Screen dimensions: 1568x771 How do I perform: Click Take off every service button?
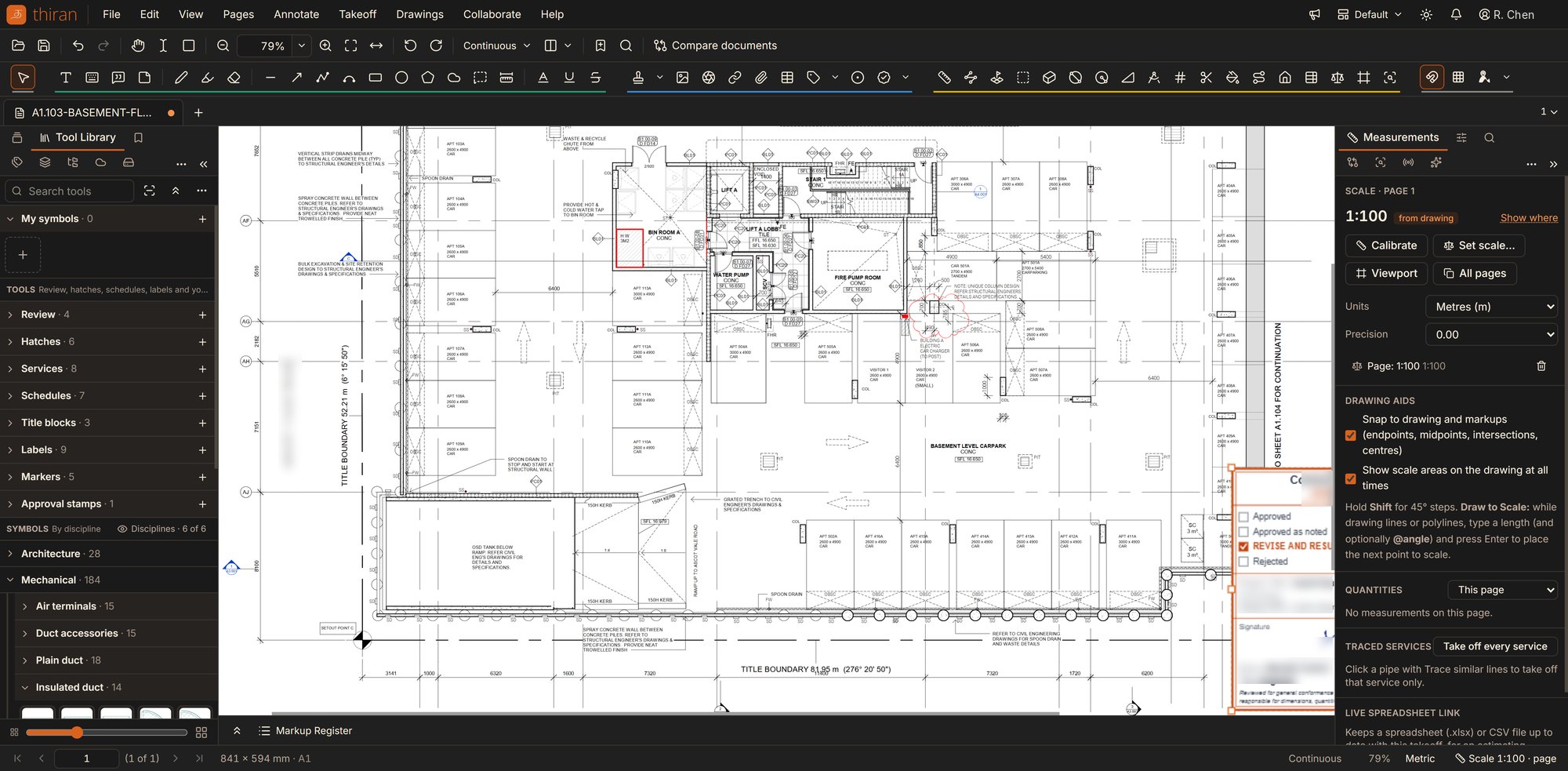[1495, 646]
